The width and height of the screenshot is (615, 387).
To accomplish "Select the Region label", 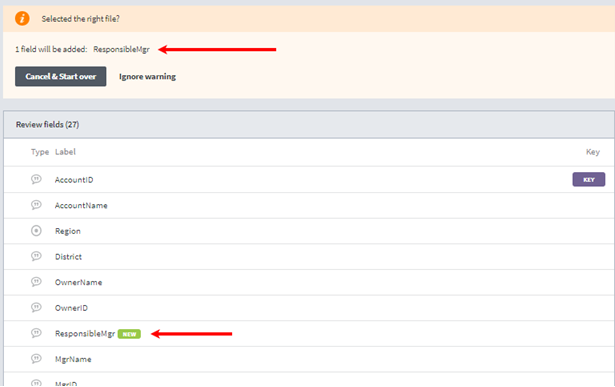I will click(x=68, y=231).
